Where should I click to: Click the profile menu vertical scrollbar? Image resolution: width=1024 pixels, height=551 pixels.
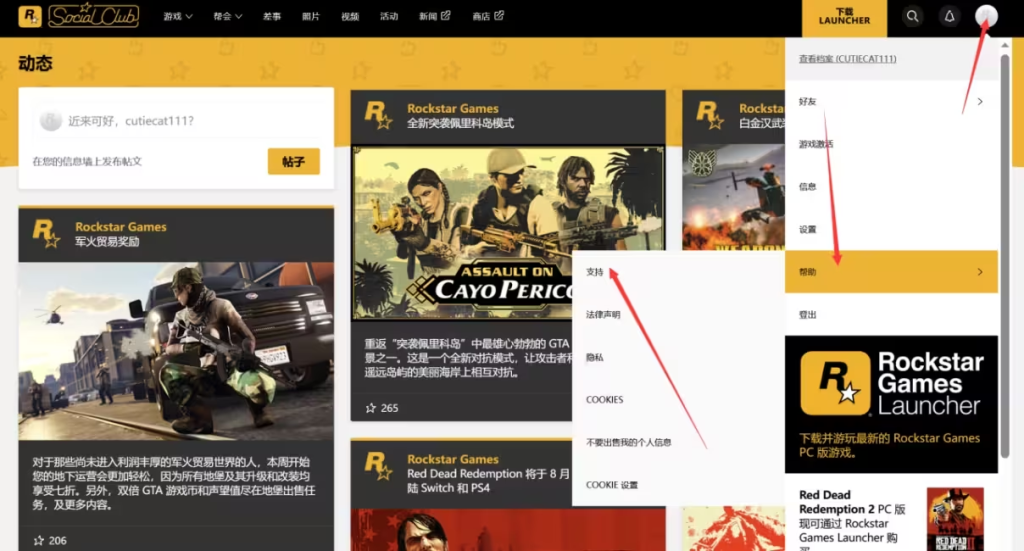tap(1004, 255)
